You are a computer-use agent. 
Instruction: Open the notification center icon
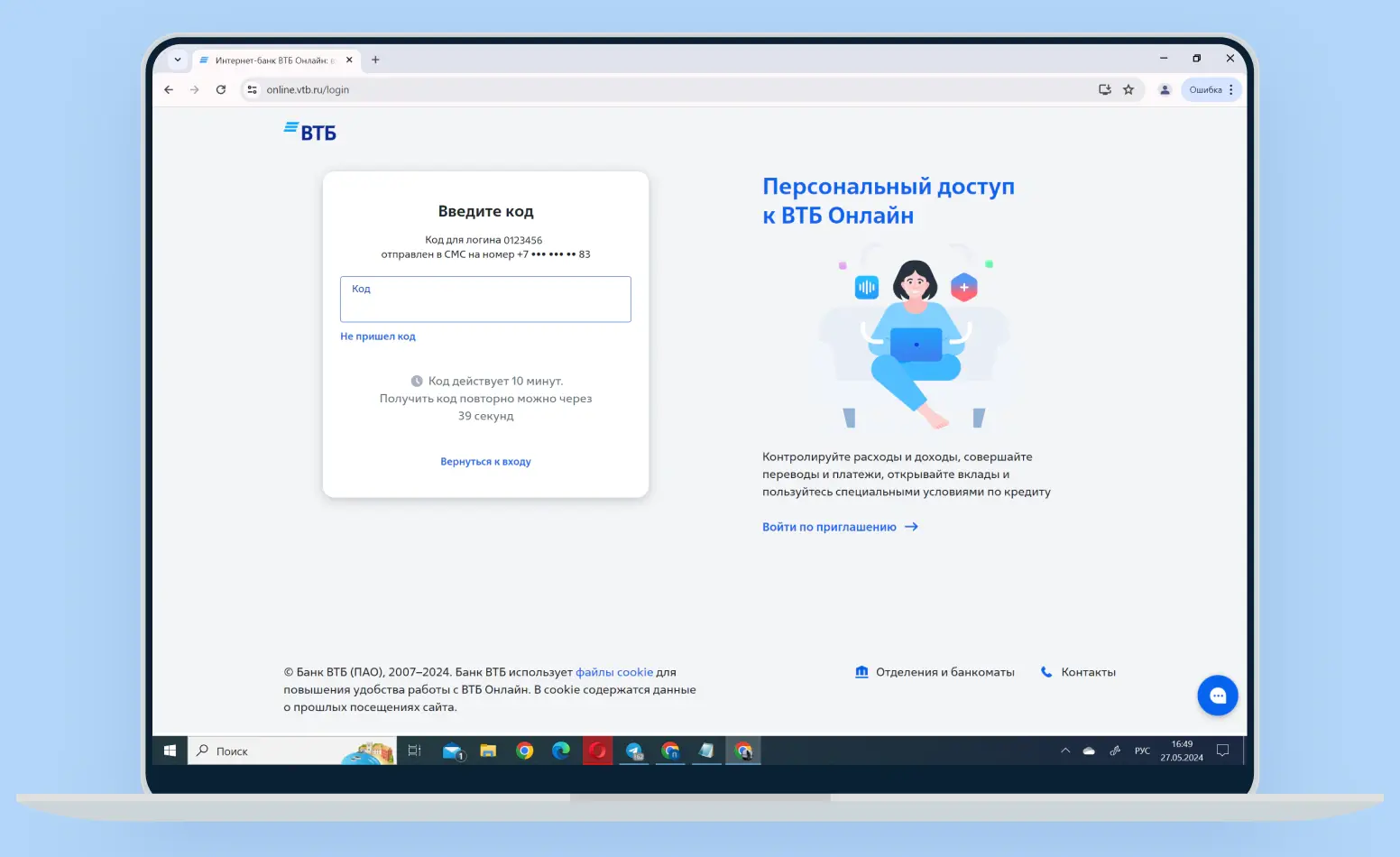[1223, 751]
